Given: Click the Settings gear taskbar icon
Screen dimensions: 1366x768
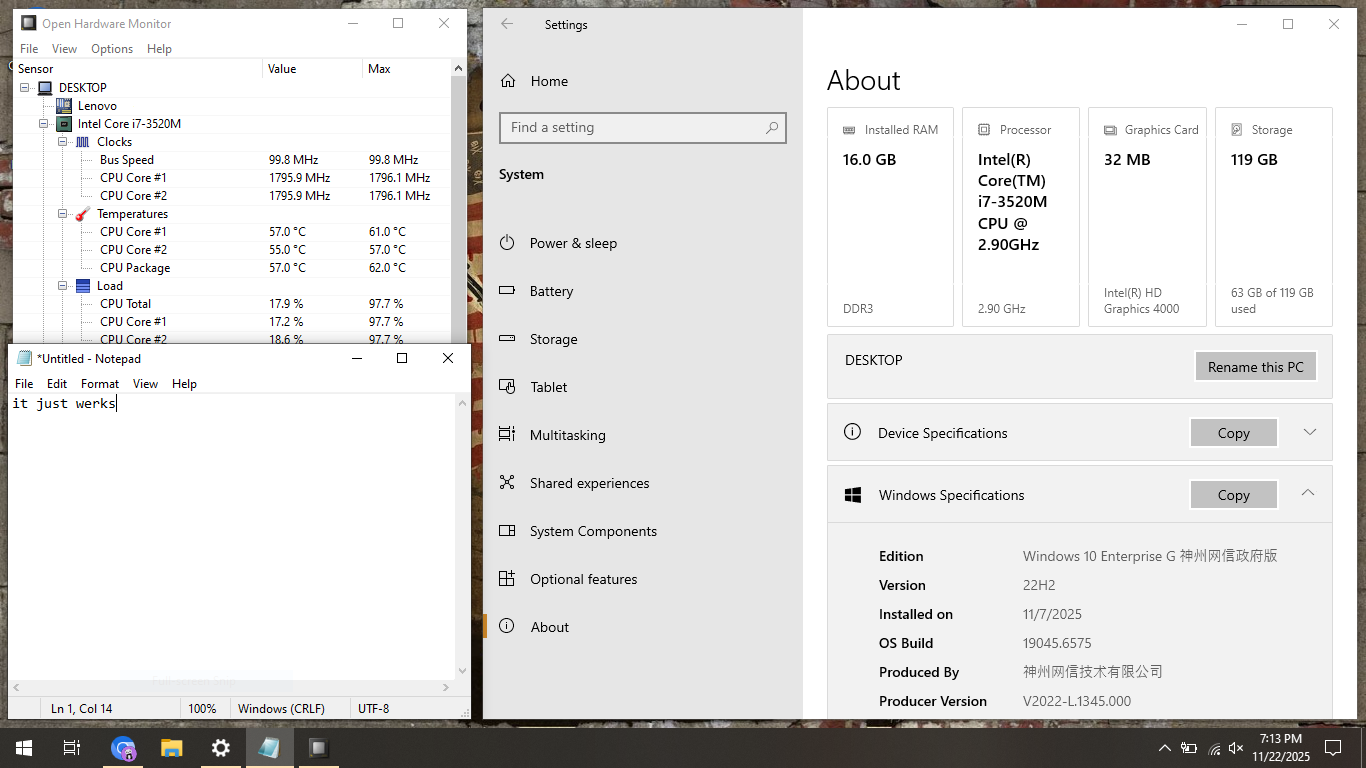Looking at the screenshot, I should (221, 747).
